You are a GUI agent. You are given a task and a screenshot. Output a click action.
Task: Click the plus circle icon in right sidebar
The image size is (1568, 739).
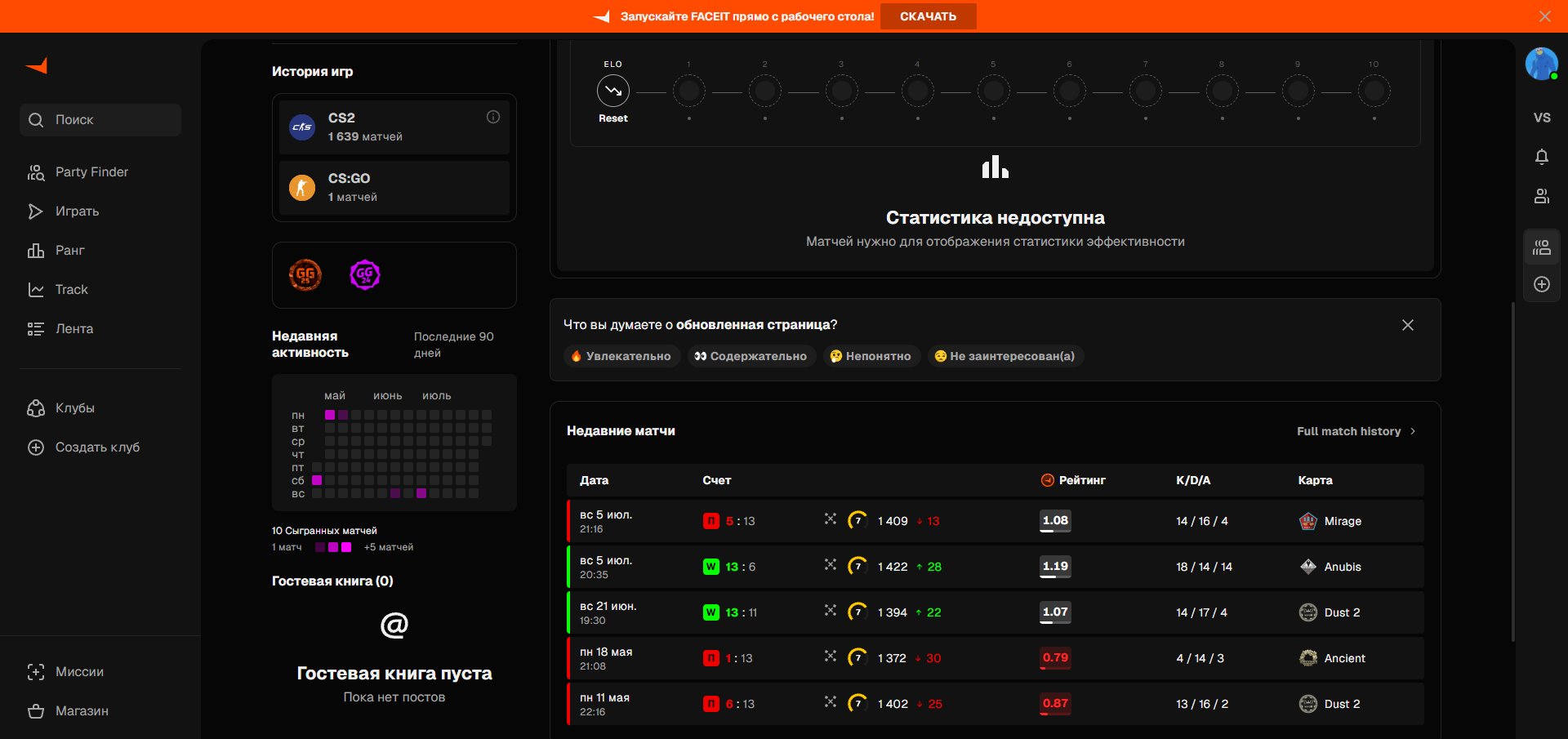tap(1542, 284)
